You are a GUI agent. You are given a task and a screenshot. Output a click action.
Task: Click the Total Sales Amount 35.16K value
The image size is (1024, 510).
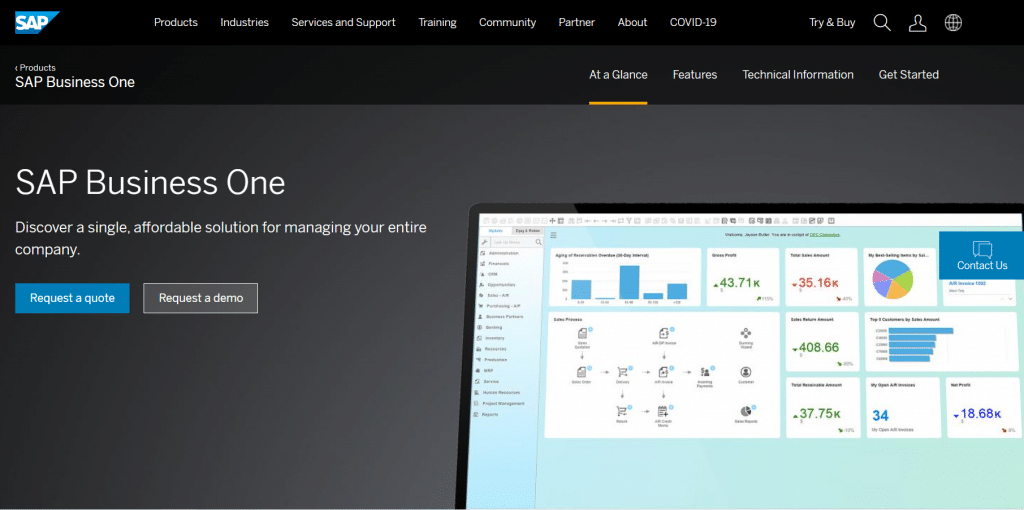[818, 283]
